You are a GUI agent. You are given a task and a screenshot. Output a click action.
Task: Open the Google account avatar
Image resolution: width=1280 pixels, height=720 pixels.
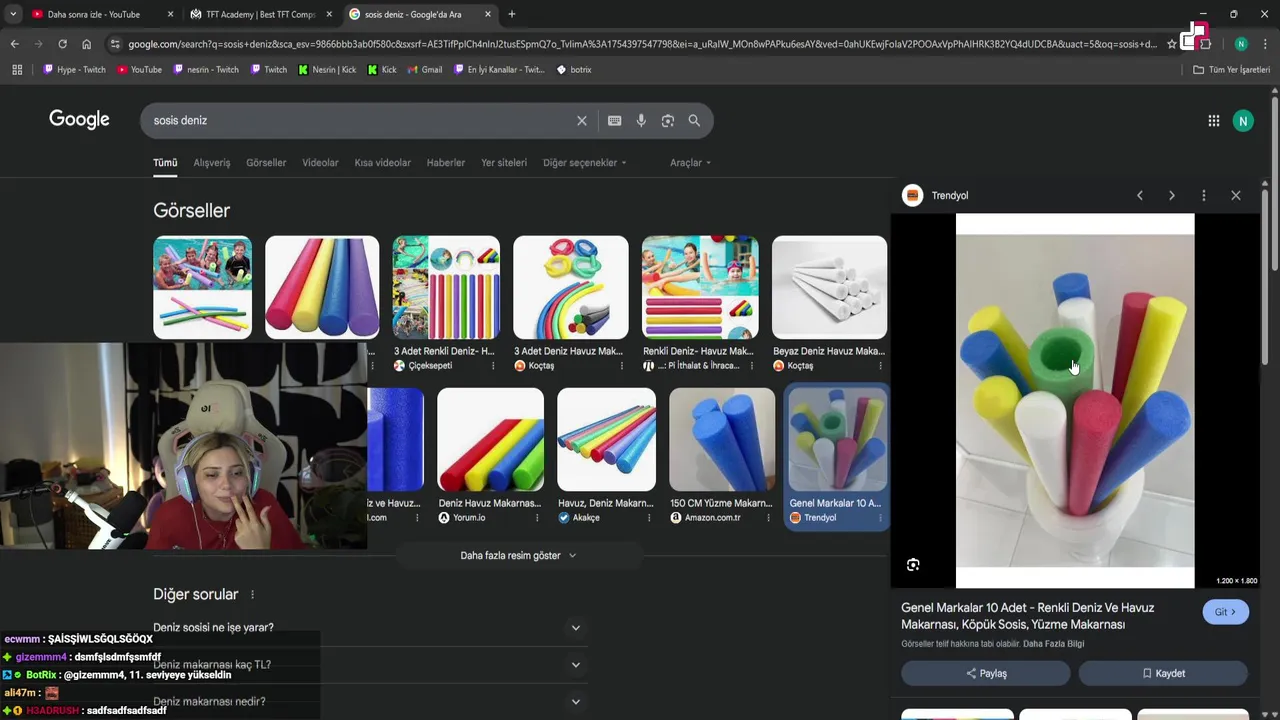[1243, 121]
